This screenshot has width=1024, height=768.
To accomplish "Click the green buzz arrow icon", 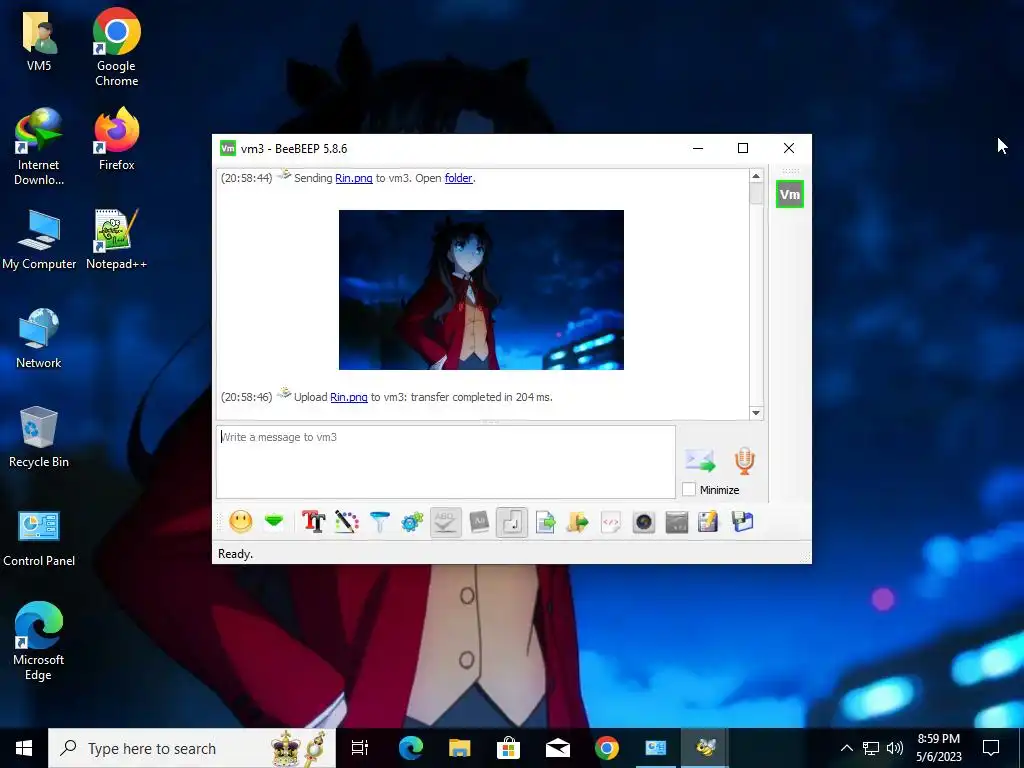I will [x=274, y=522].
